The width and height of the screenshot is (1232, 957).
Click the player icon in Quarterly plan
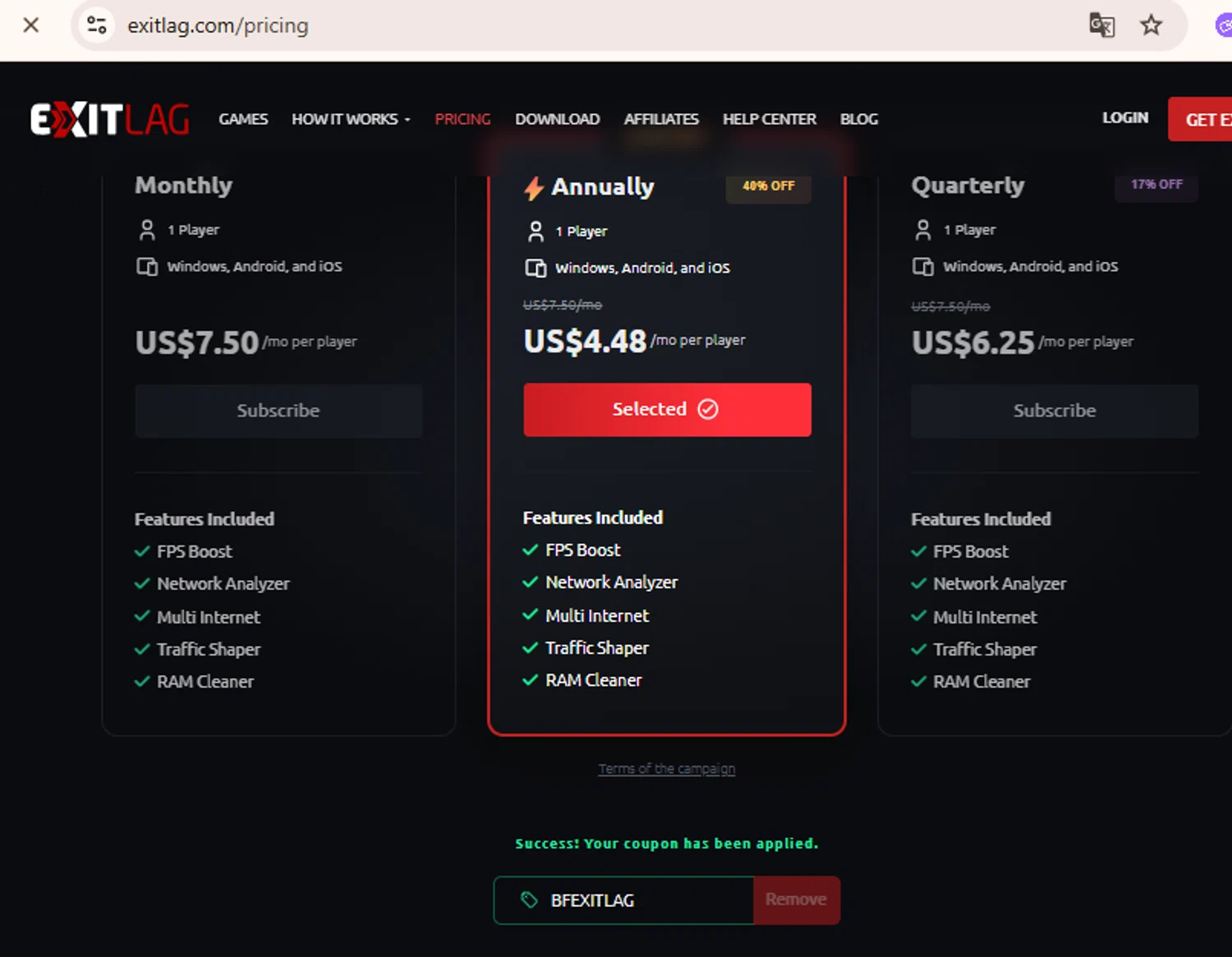(x=923, y=230)
